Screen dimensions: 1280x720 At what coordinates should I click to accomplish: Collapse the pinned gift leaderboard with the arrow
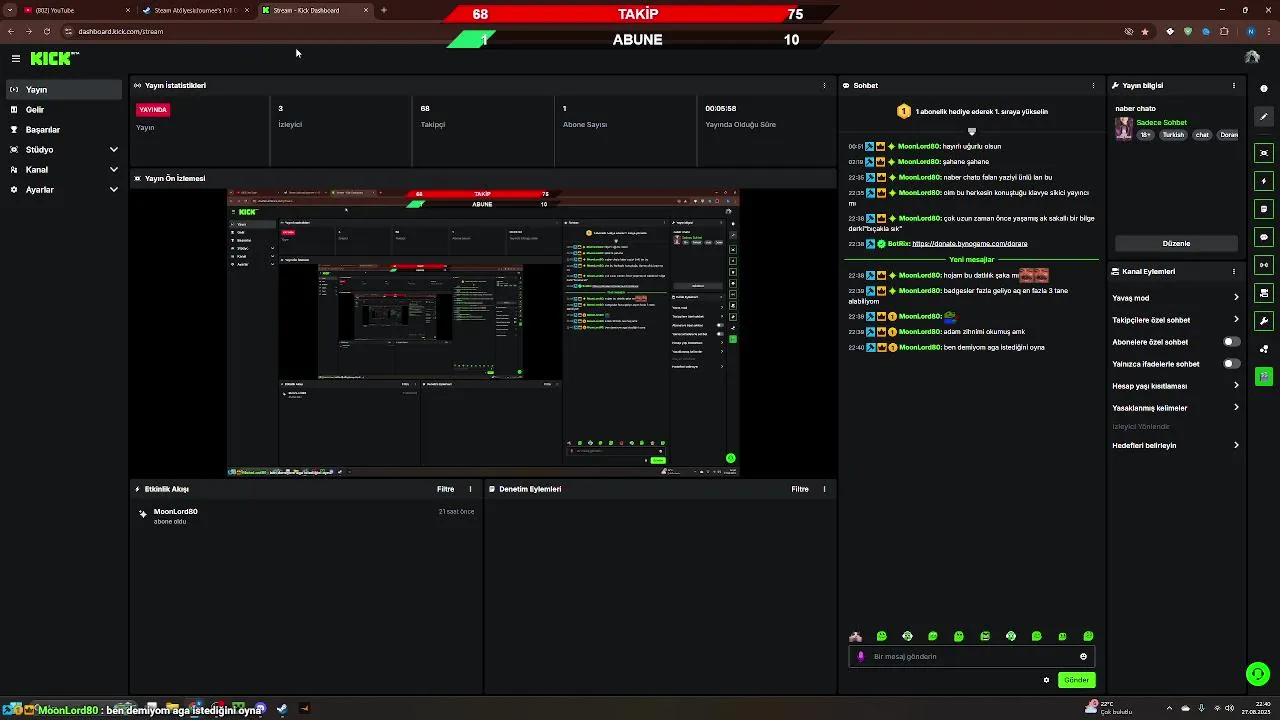pos(971,131)
